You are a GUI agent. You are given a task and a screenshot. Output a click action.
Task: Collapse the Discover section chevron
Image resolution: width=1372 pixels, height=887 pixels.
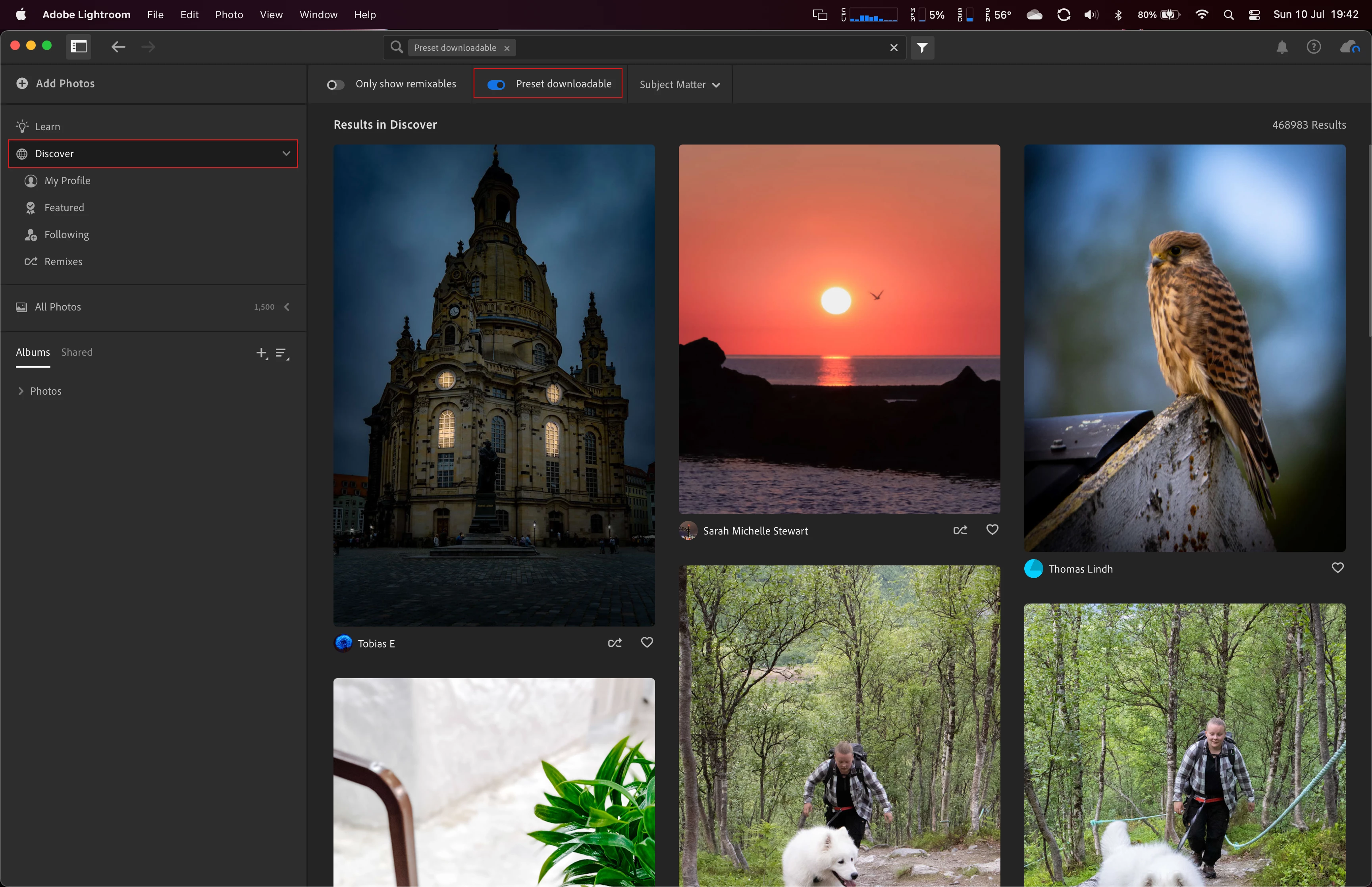coord(286,154)
